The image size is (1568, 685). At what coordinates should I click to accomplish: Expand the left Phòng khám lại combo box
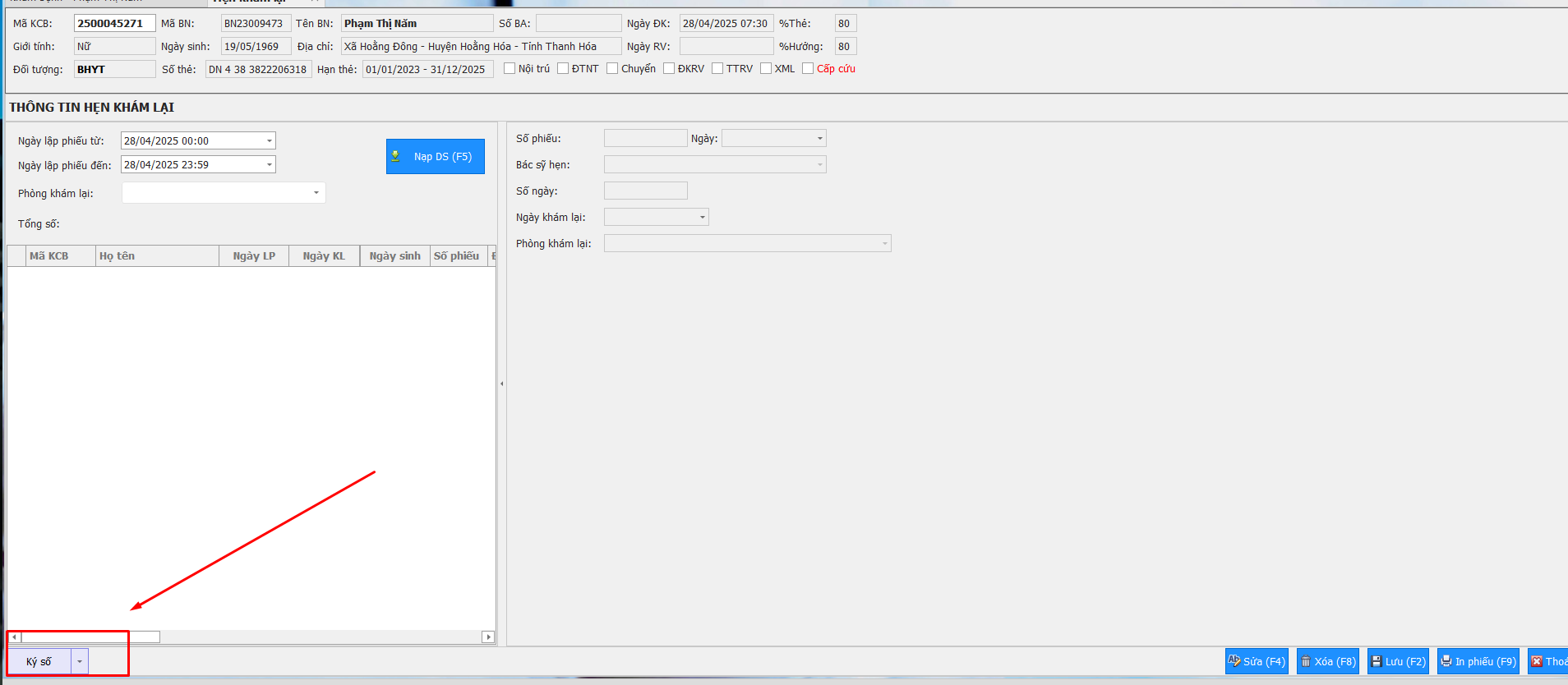point(316,193)
